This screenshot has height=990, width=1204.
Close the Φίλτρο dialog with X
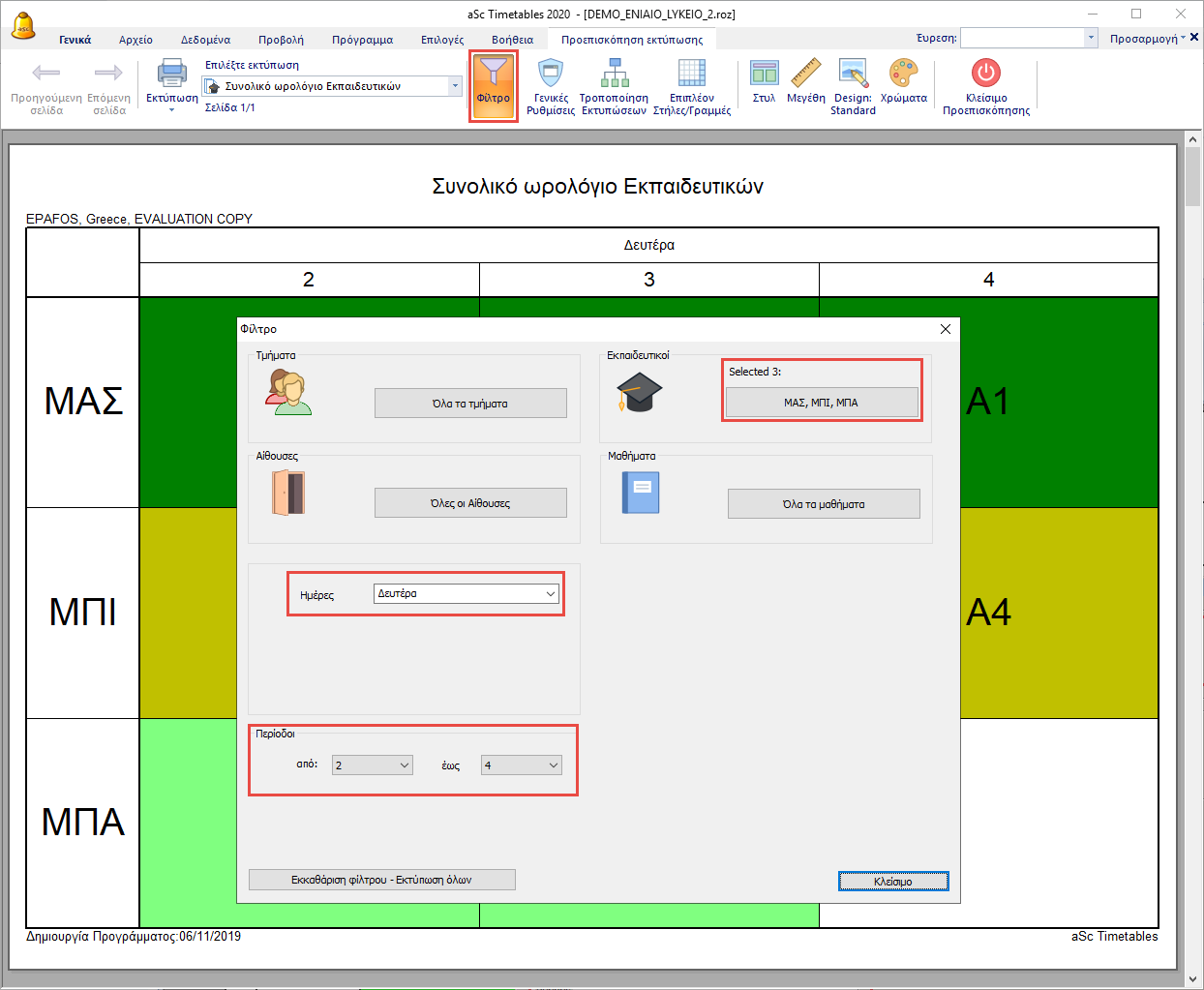tap(946, 329)
